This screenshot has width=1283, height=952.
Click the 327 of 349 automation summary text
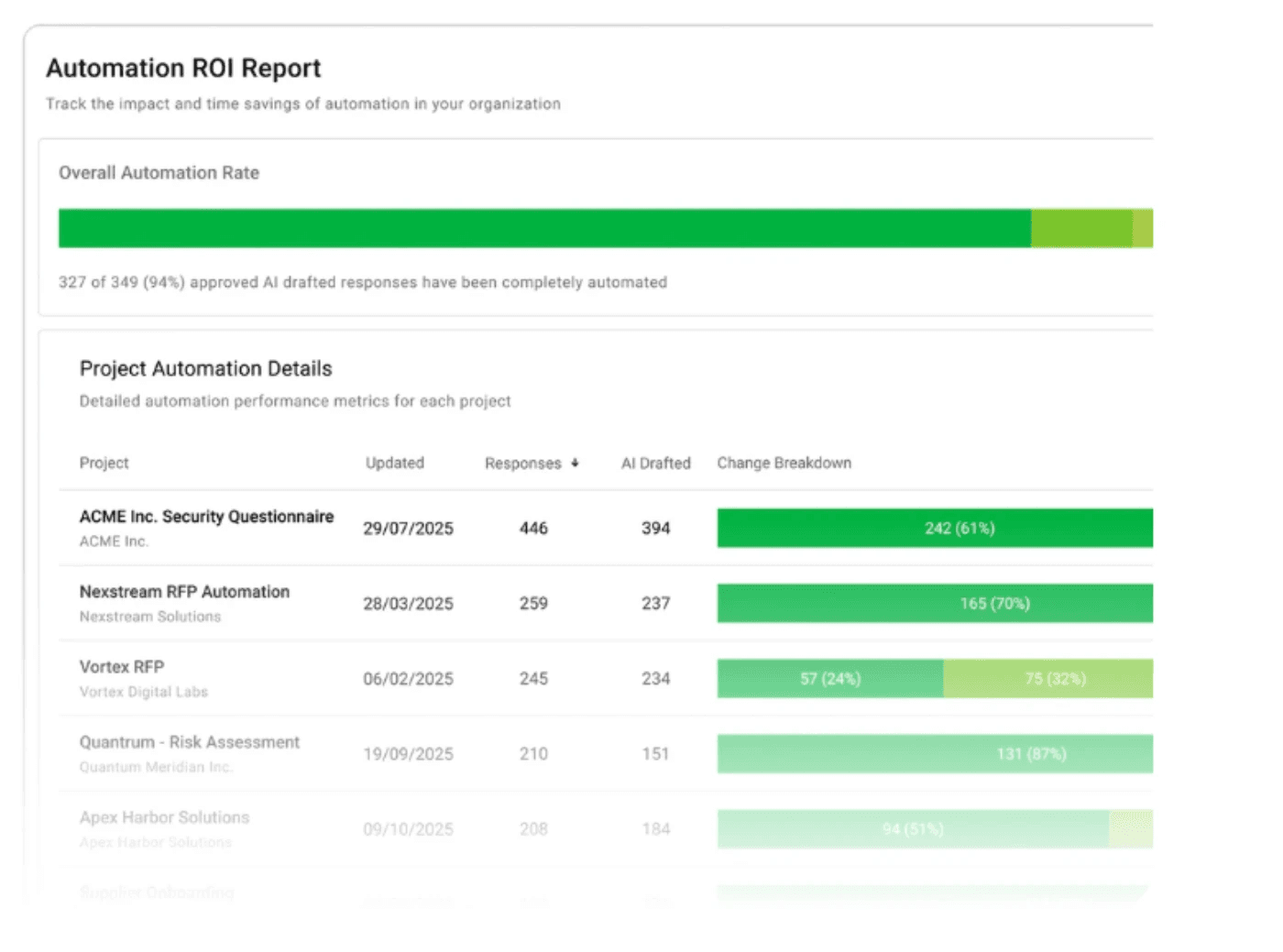tap(363, 282)
